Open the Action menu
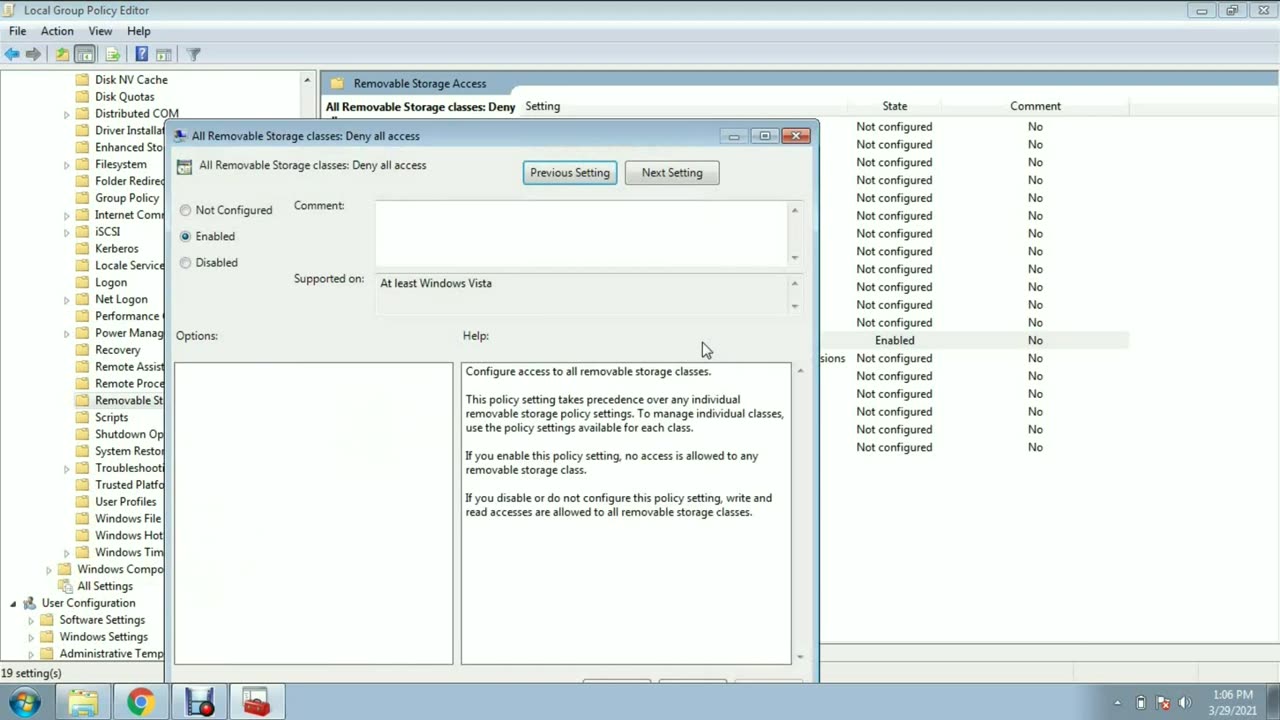This screenshot has height=720, width=1280. click(57, 31)
